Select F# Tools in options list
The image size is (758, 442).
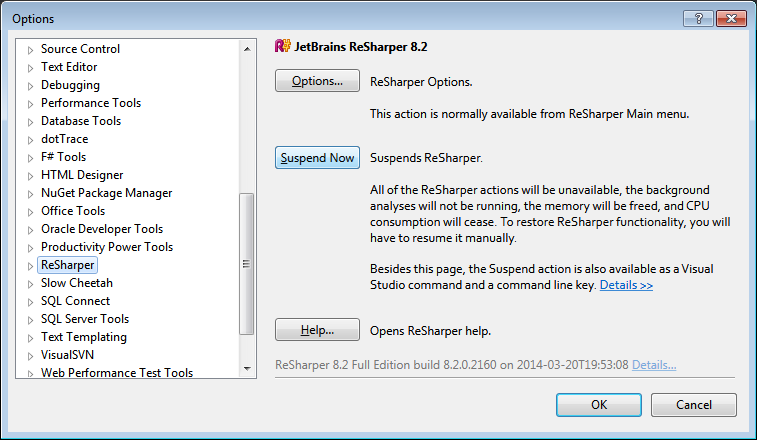(x=63, y=157)
